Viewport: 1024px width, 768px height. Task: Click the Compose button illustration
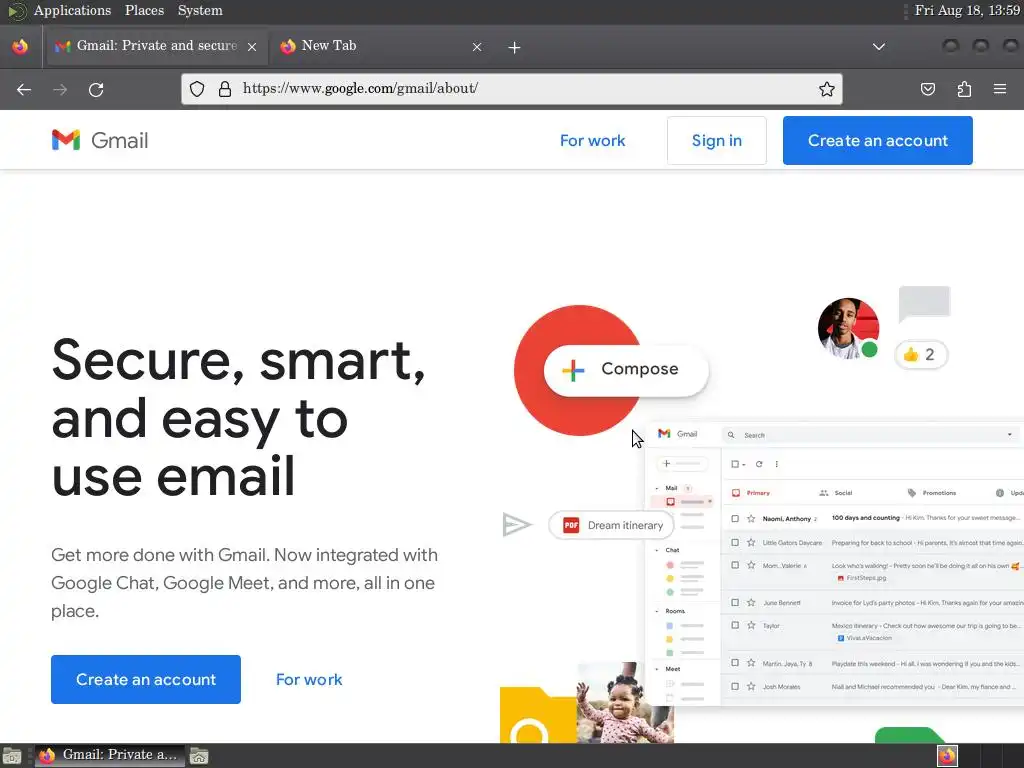[626, 370]
